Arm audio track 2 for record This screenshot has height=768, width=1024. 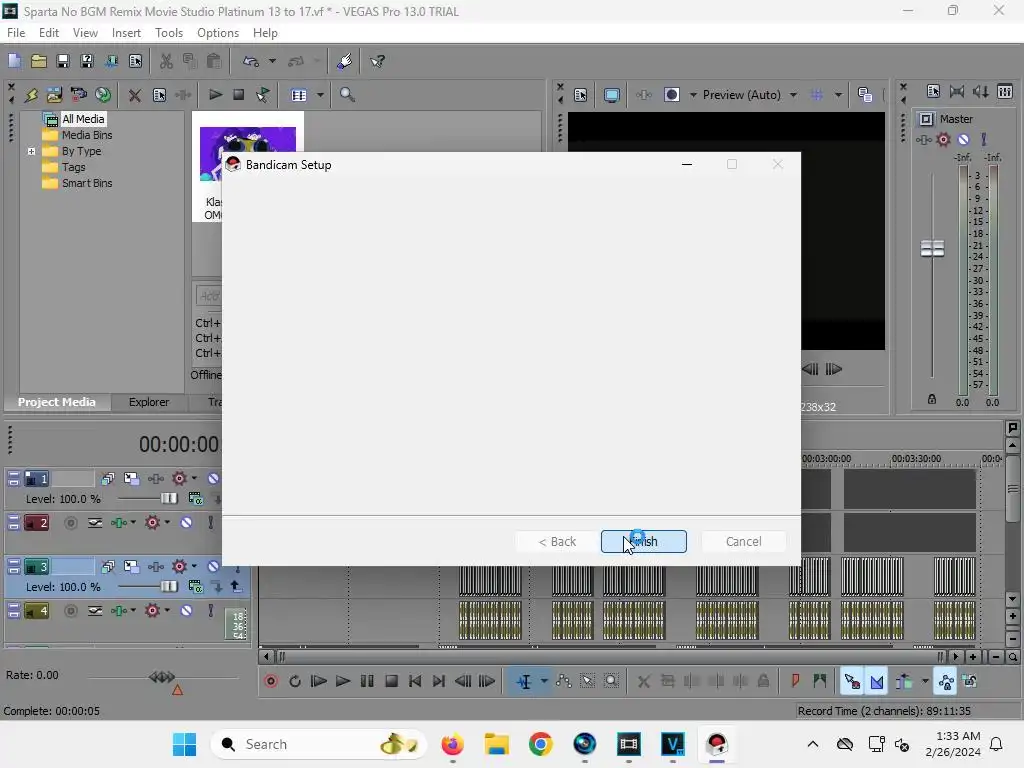[x=71, y=522]
